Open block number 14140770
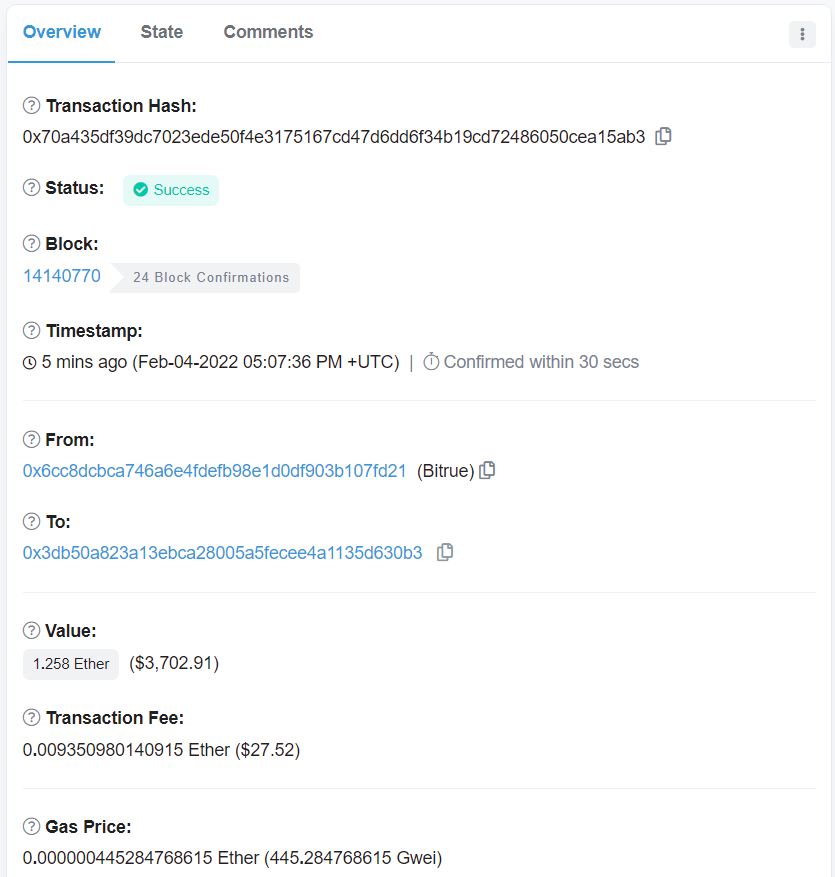The width and height of the screenshot is (835, 877). (x=62, y=276)
